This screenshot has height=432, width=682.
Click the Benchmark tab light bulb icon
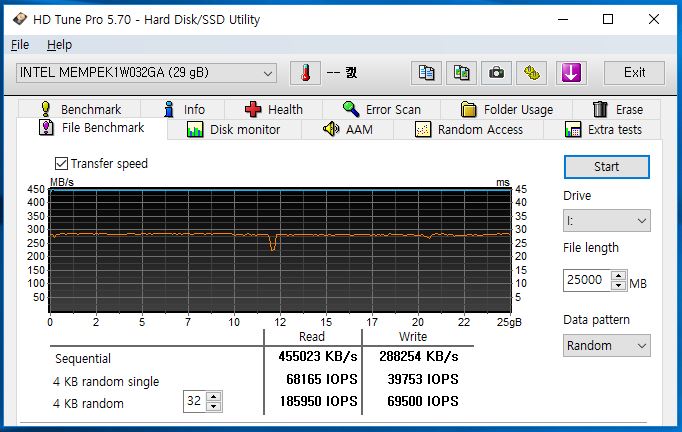45,109
